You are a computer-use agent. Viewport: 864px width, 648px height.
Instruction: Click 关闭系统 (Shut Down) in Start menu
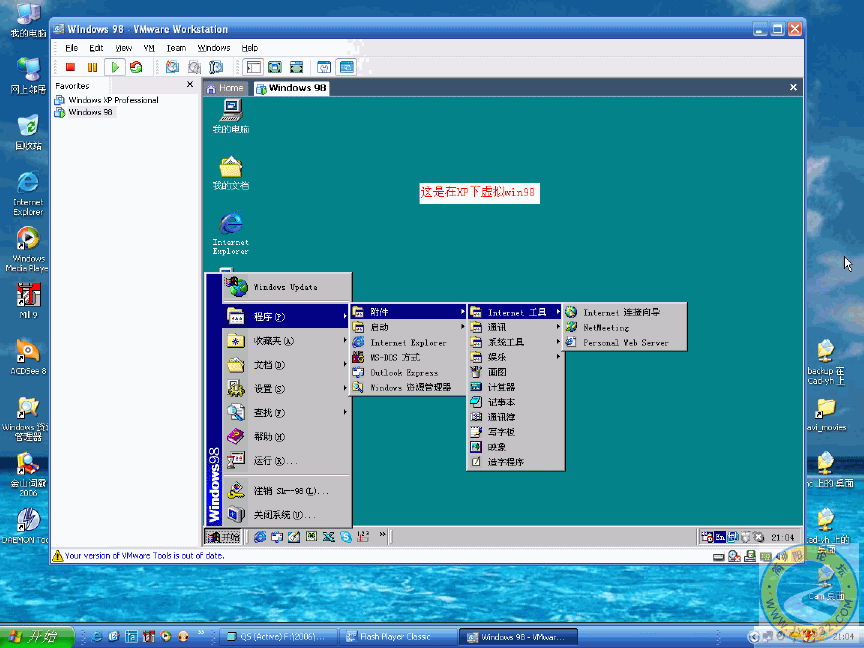click(287, 515)
